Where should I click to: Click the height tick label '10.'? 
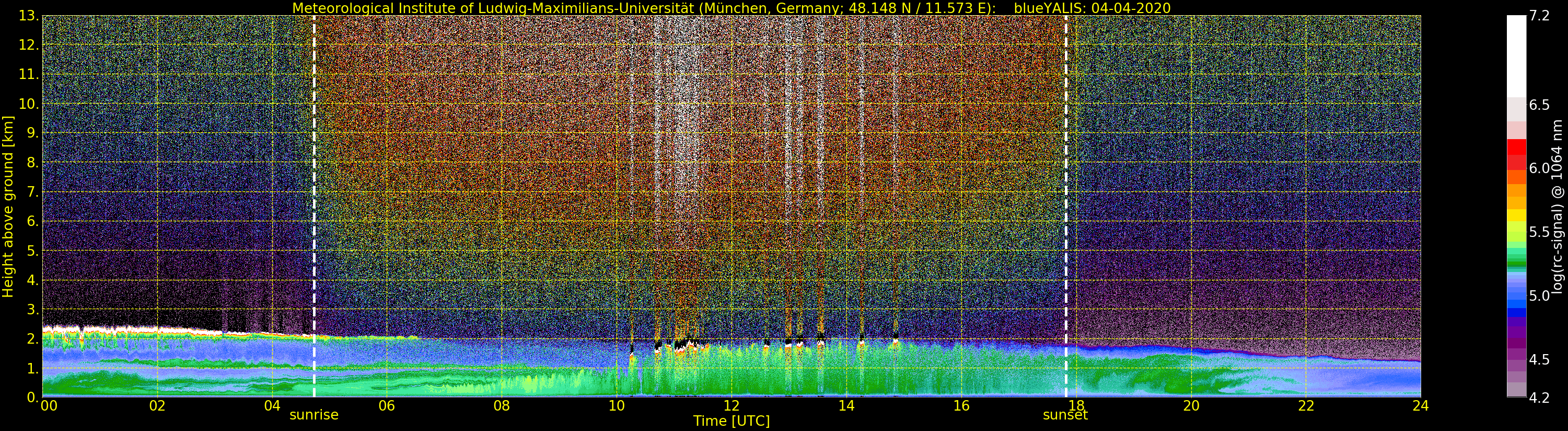click(29, 104)
